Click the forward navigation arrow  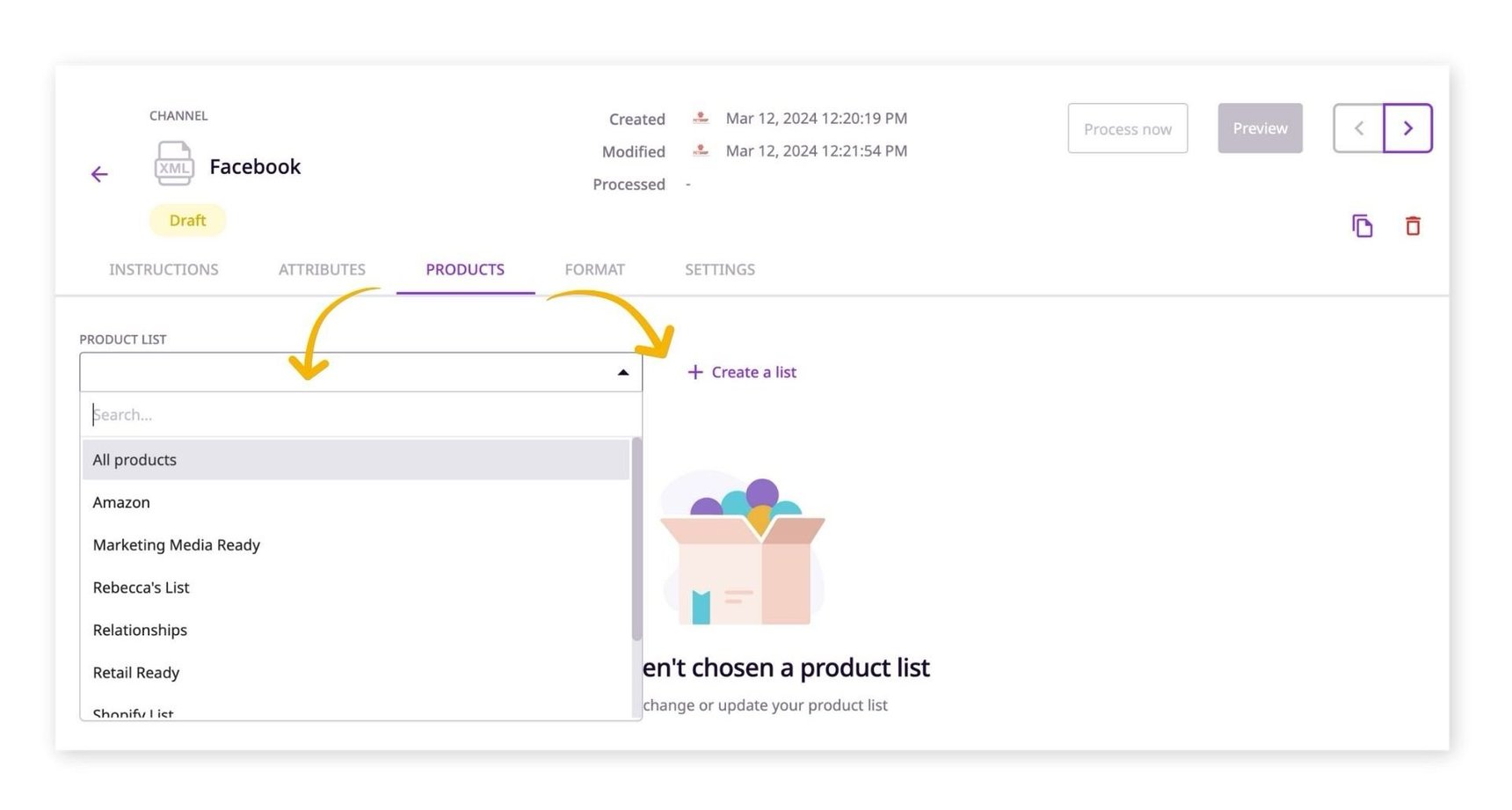1407,128
